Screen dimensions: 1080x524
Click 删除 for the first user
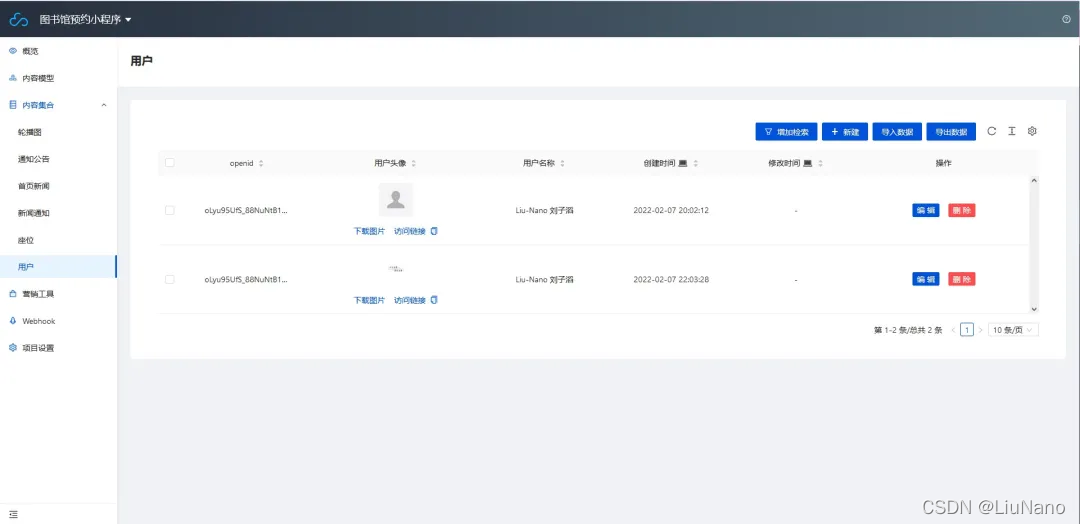(x=961, y=210)
